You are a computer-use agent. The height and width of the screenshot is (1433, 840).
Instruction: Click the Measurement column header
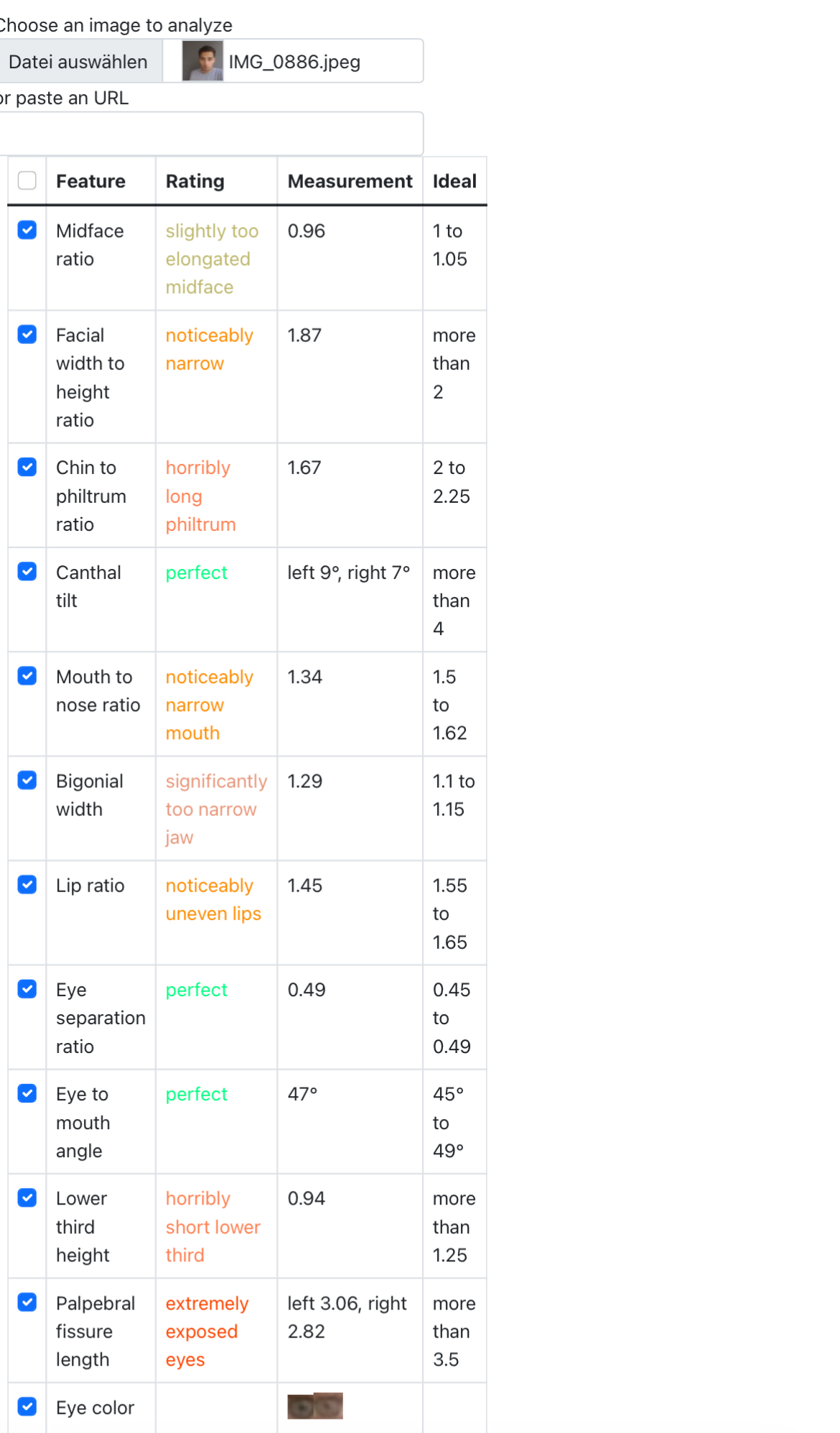[350, 181]
